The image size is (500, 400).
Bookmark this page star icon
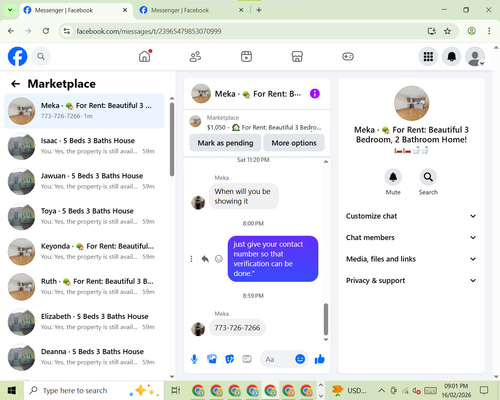click(447, 31)
